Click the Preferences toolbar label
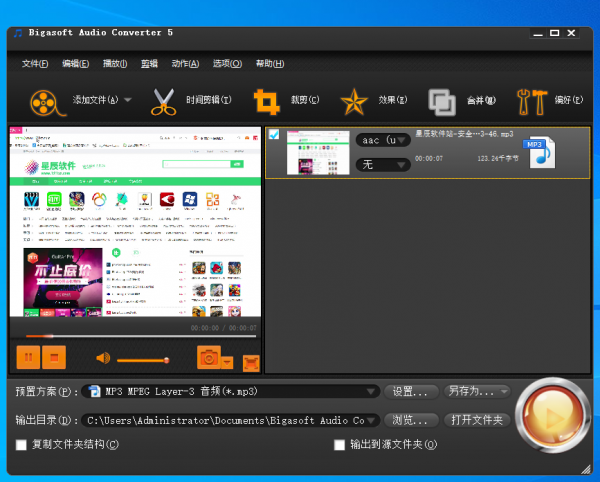Viewport: 600px width, 482px height. tap(569, 100)
